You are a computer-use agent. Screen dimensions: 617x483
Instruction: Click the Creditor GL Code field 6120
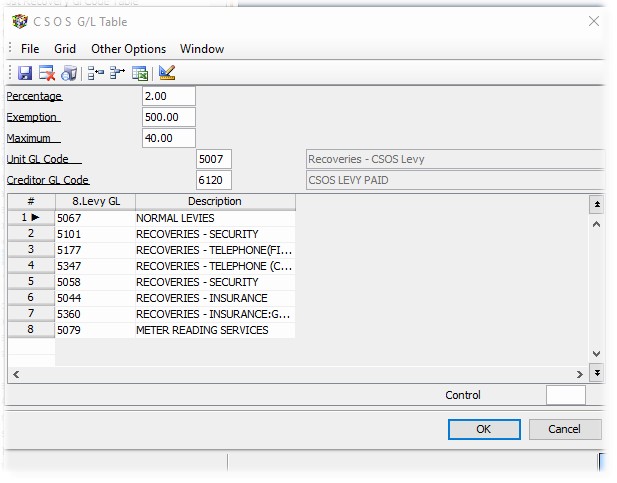(214, 180)
